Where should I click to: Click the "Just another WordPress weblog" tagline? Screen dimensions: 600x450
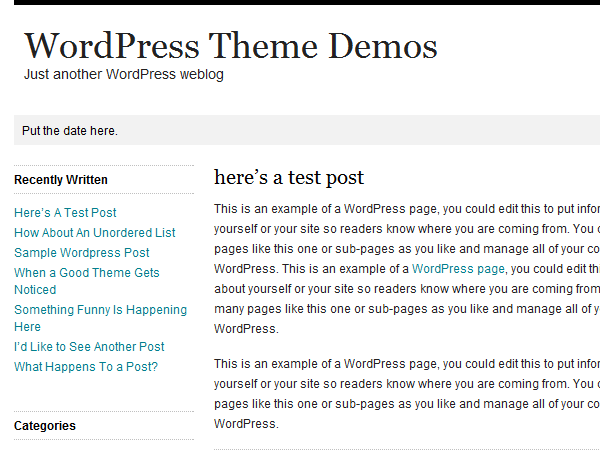pyautogui.click(x=124, y=74)
